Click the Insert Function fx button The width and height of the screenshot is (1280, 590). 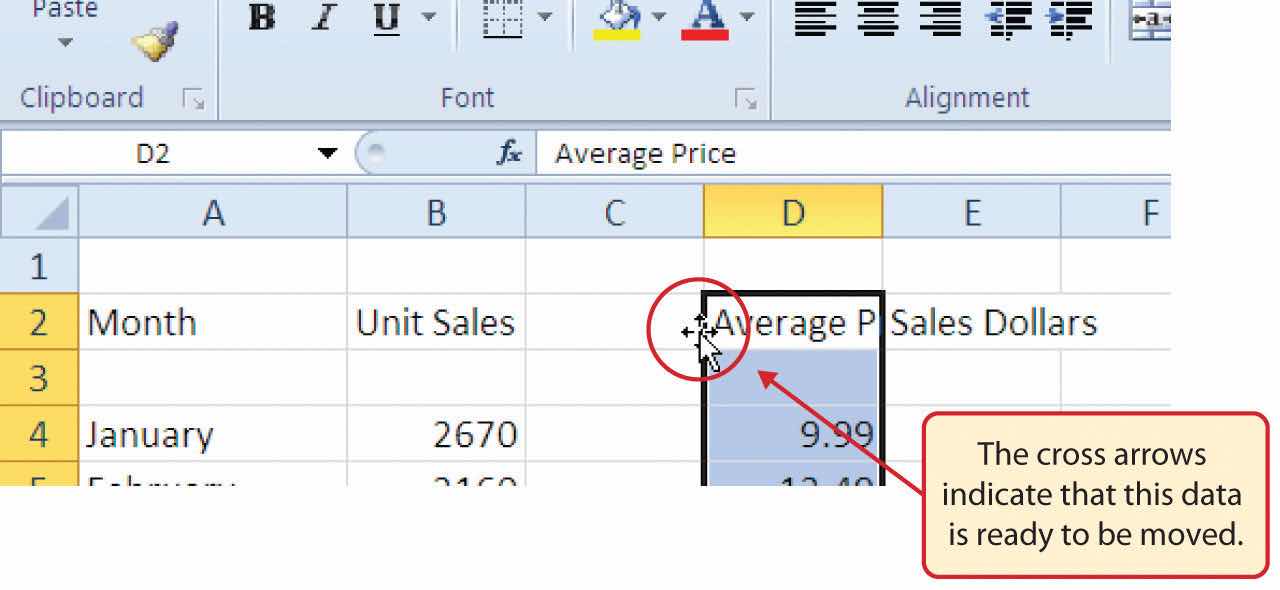(x=509, y=153)
